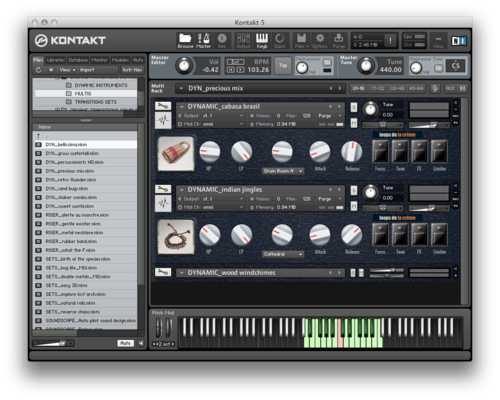This screenshot has width=500, height=400.
Task: Open the Files floppy-disk menu icon
Action: (x=302, y=41)
